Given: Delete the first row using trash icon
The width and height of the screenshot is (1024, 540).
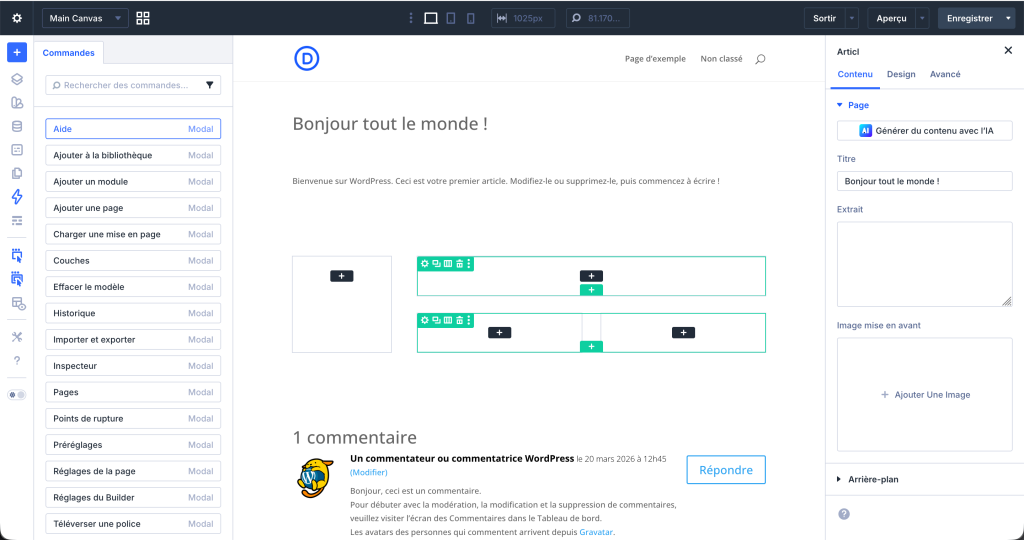Looking at the screenshot, I should 459,264.
